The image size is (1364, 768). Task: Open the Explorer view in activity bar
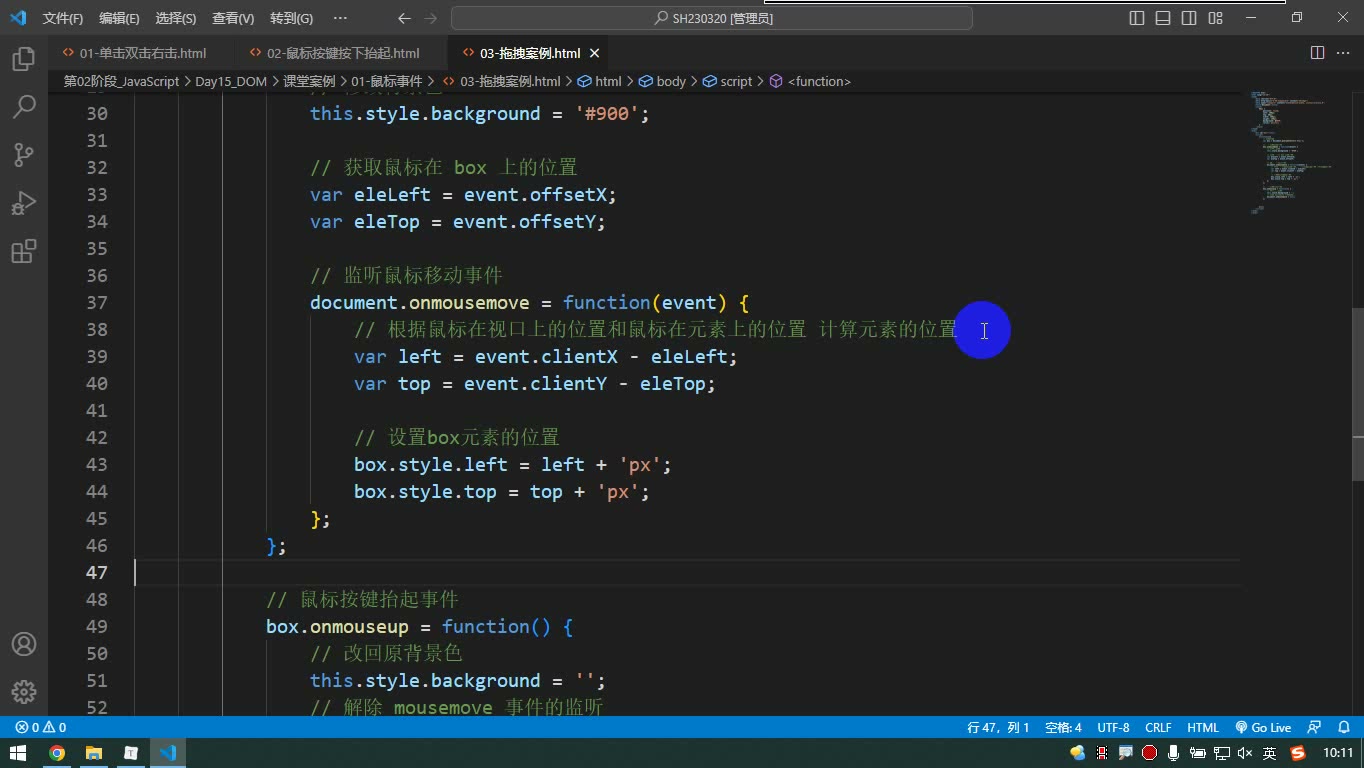click(x=24, y=59)
